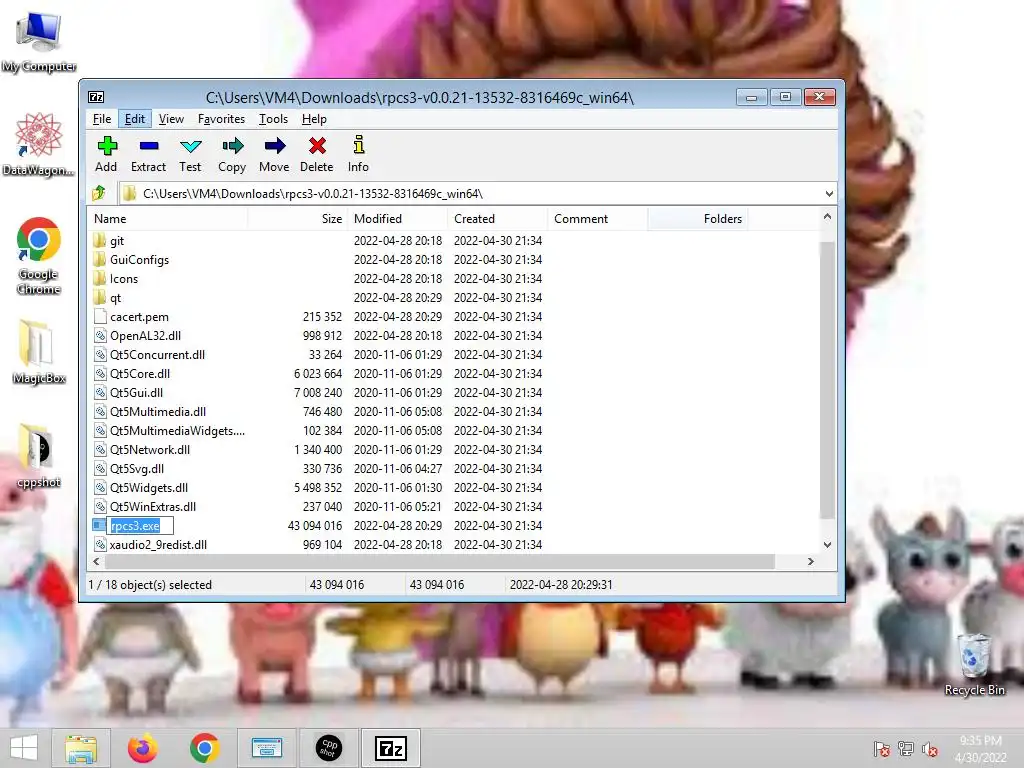Click the horizontal scrollbar right arrow

[x=810, y=562]
